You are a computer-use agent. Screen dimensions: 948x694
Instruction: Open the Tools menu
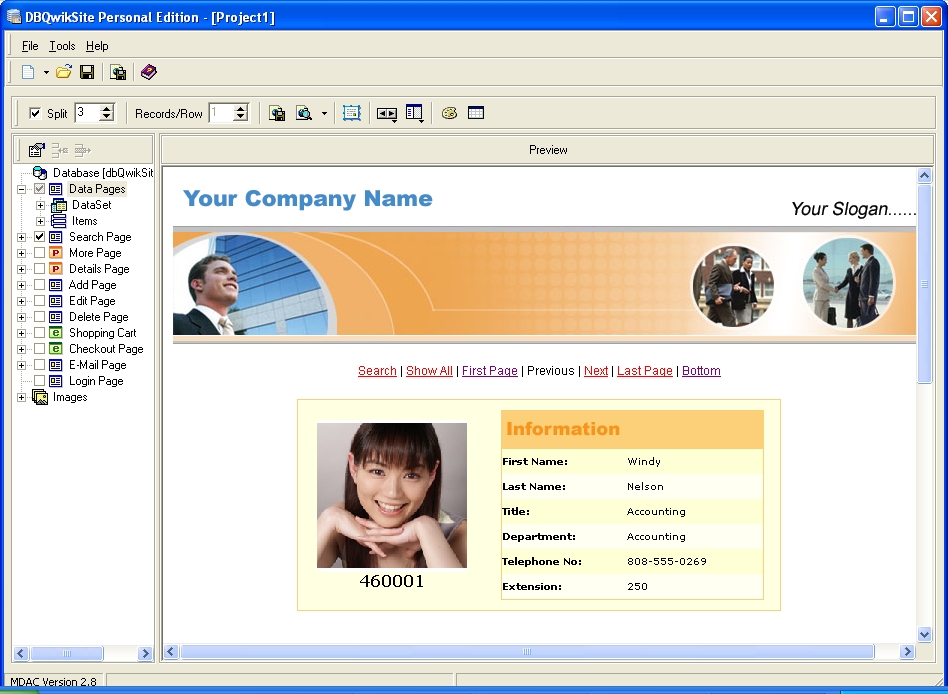62,46
